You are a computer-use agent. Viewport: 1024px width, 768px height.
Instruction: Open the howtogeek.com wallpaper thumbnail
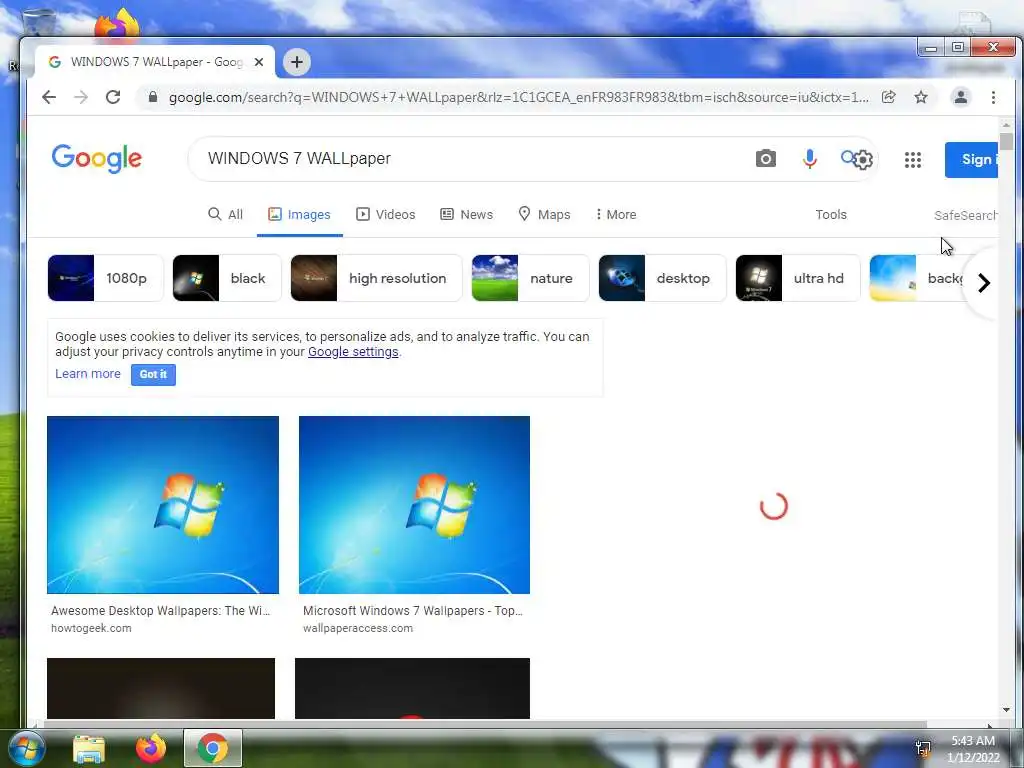[163, 505]
